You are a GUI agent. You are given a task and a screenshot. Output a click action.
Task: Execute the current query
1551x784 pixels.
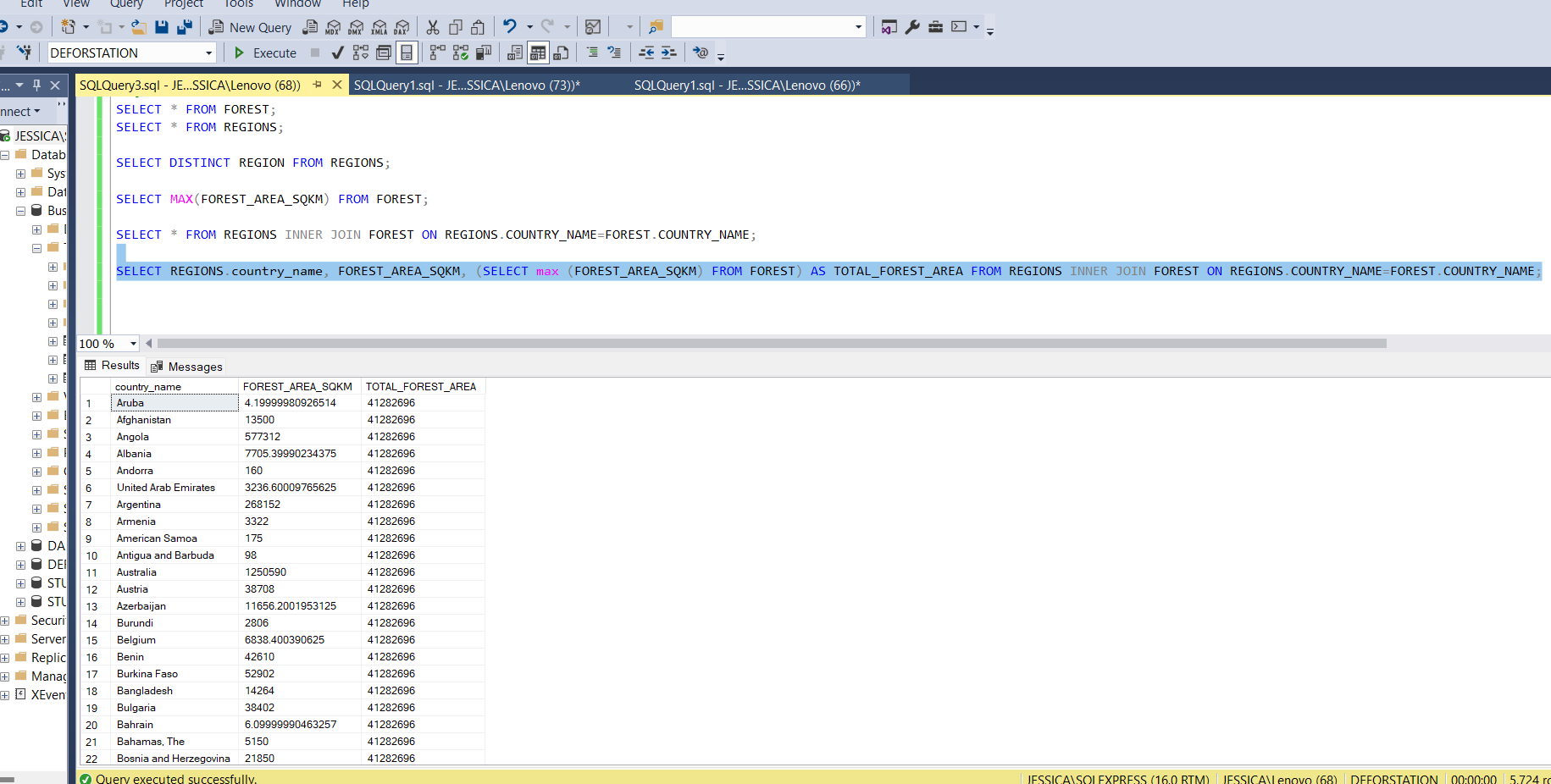[264, 52]
